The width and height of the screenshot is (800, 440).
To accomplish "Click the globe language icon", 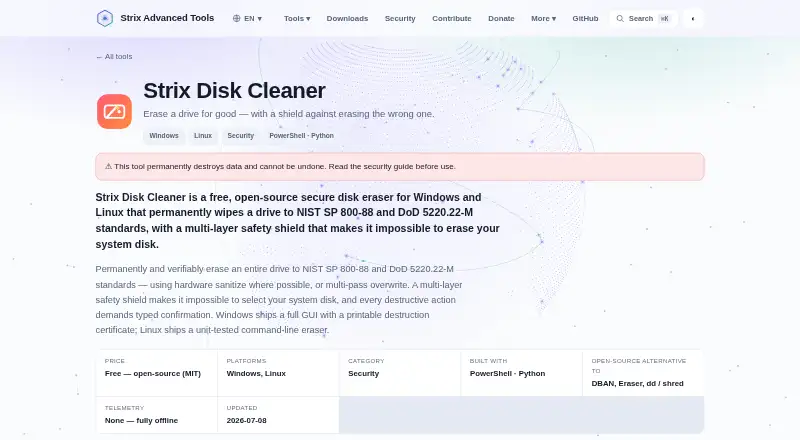I will tap(236, 18).
